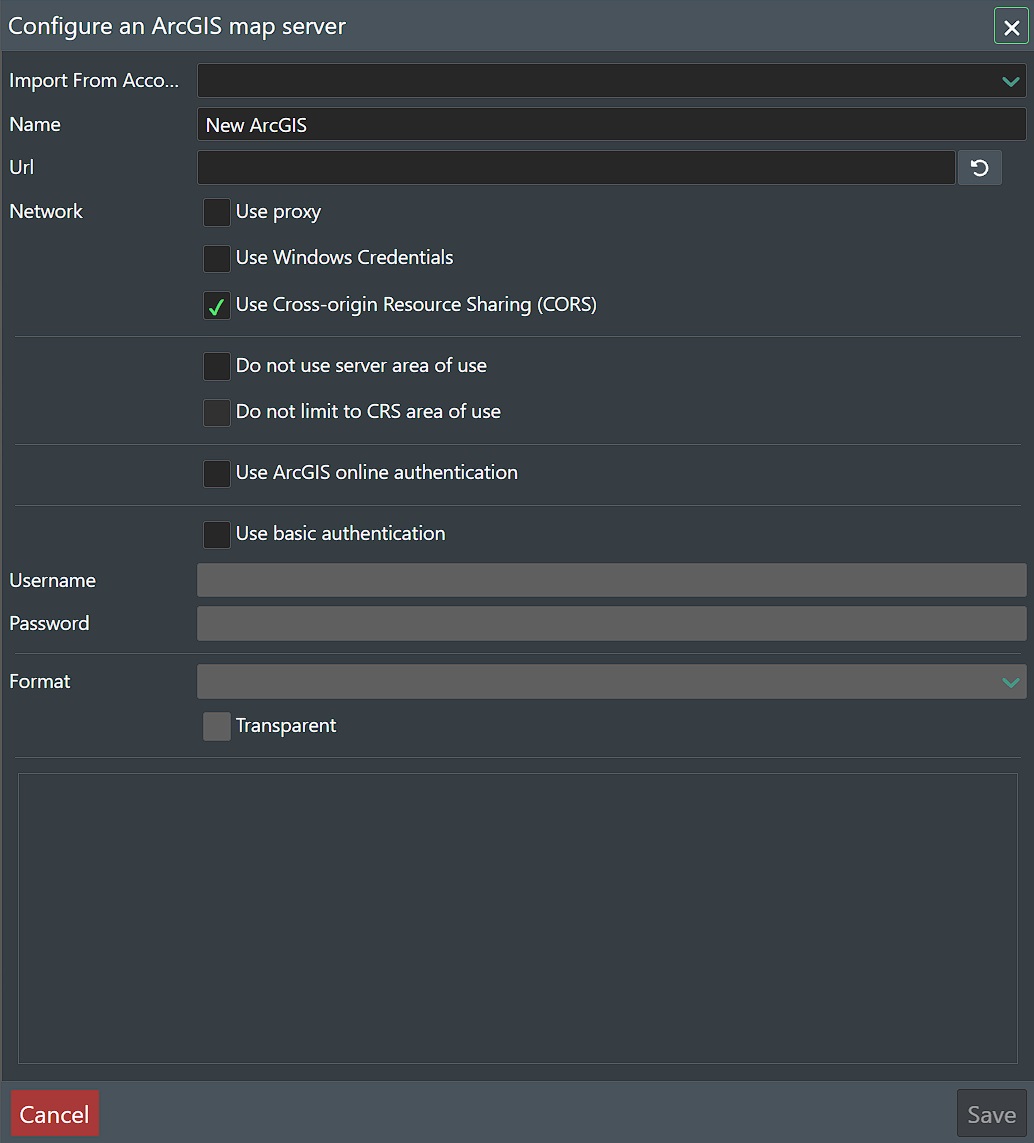Click the dialog title 'Configure an ArcGIS map server'

(177, 26)
